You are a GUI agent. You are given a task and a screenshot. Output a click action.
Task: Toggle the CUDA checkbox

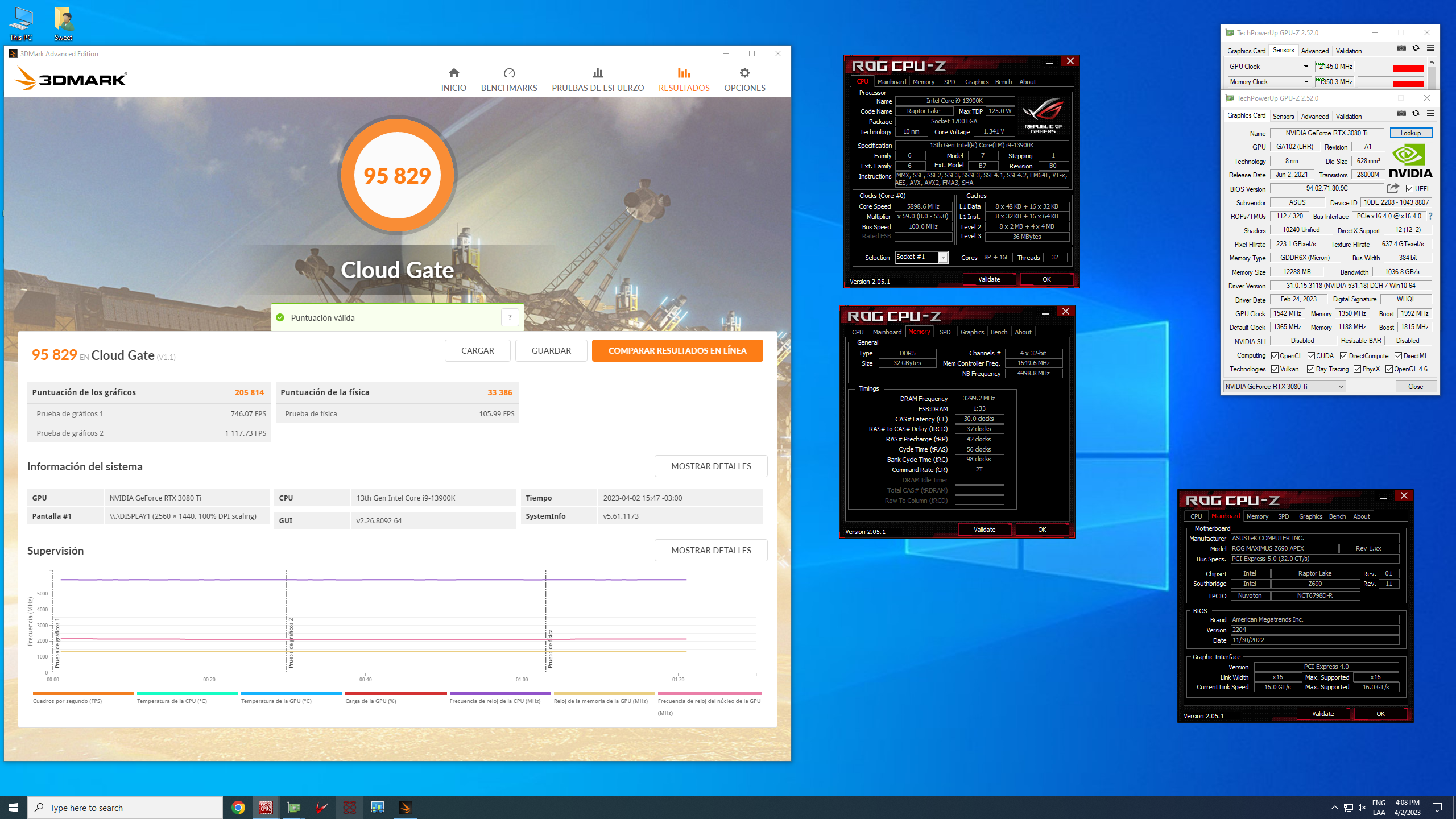pyautogui.click(x=1311, y=356)
